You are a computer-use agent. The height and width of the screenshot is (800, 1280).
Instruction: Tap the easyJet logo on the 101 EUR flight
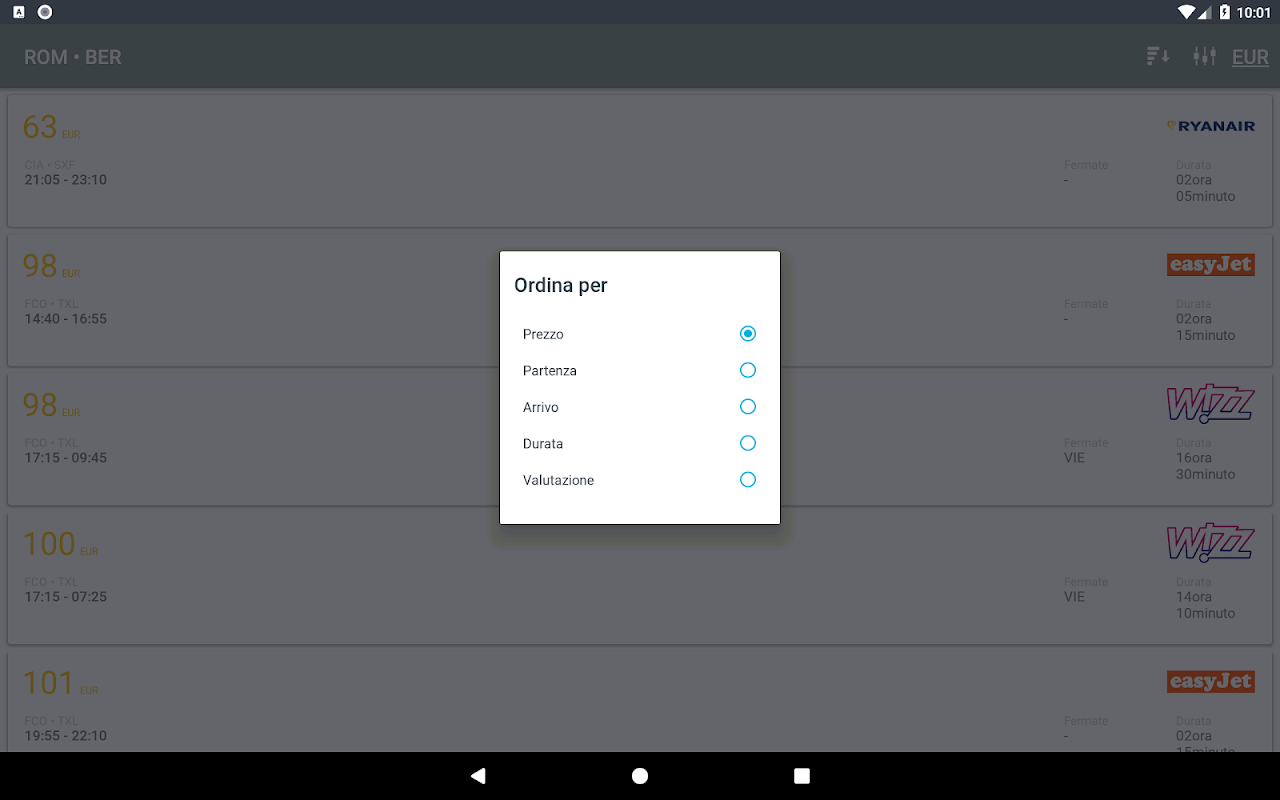pyautogui.click(x=1210, y=682)
